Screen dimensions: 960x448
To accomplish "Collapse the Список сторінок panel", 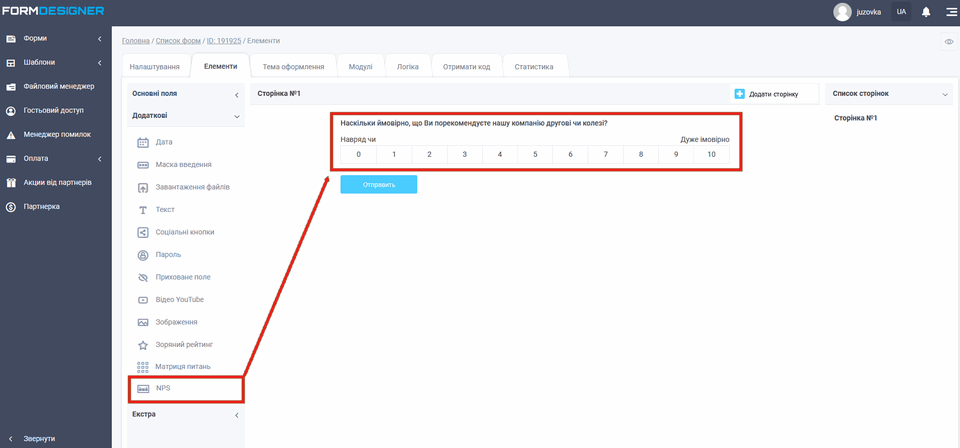I will tap(945, 94).
